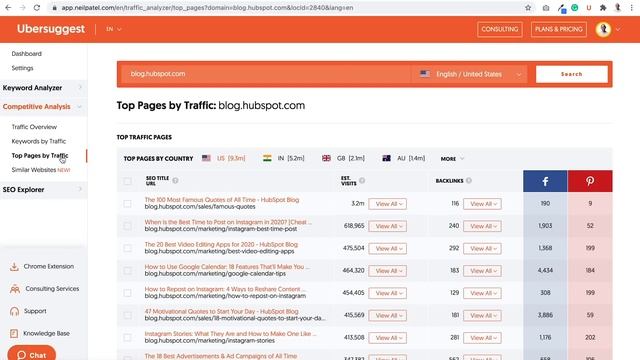Open The 100 Most Famous Quotes link

222,200
